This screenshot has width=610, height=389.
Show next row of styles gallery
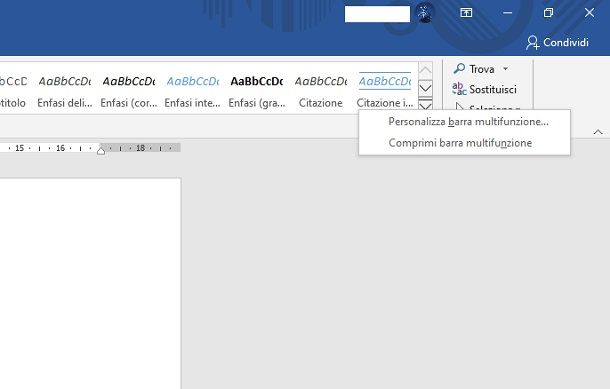[x=425, y=88]
